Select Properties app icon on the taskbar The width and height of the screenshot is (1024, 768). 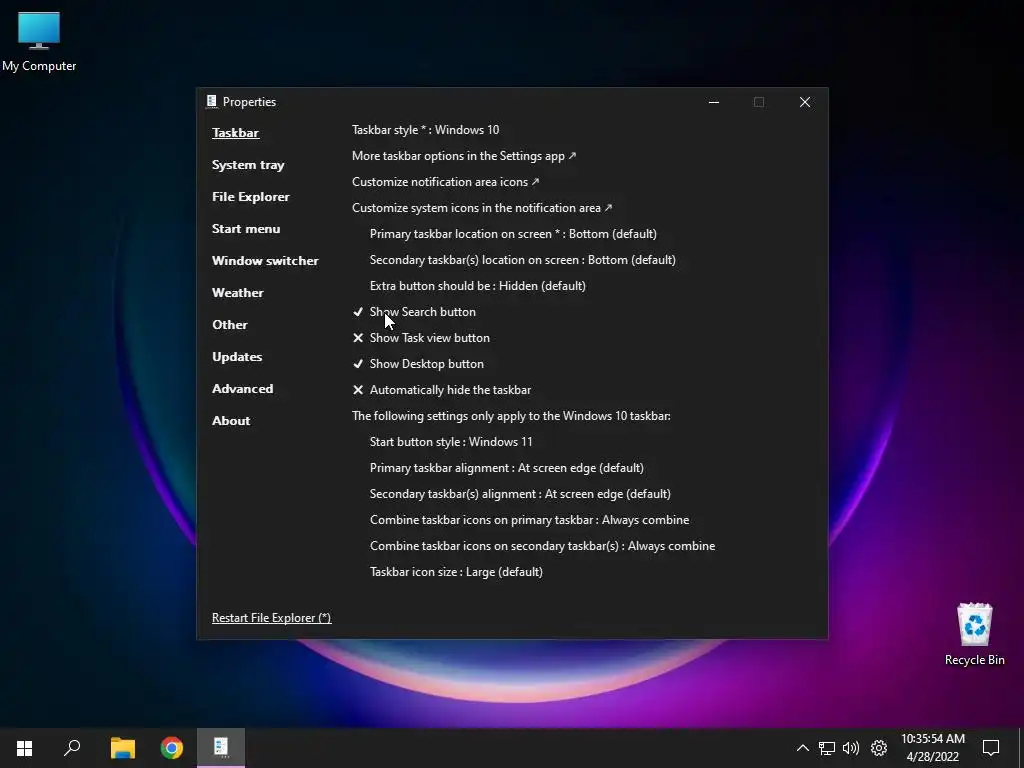pos(221,748)
